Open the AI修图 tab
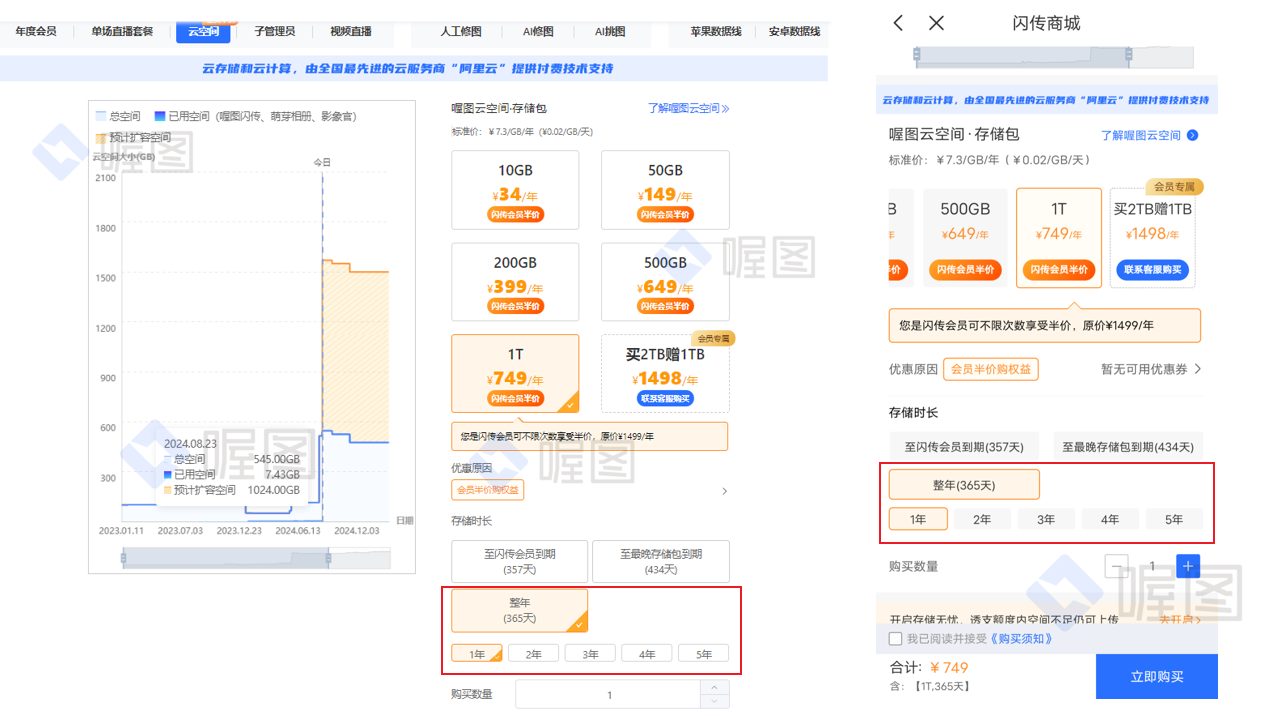This screenshot has width=1265, height=716. click(538, 32)
